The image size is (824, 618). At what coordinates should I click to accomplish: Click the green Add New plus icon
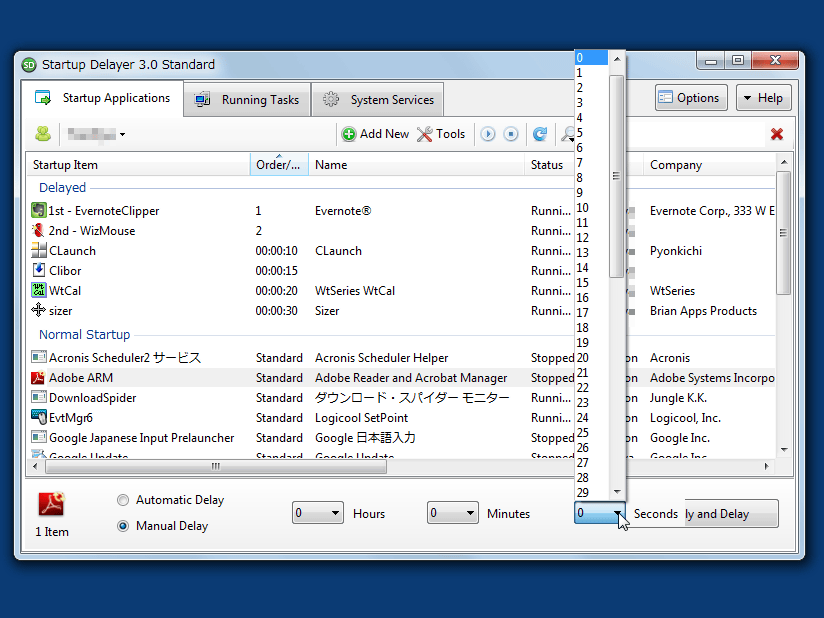(x=349, y=134)
